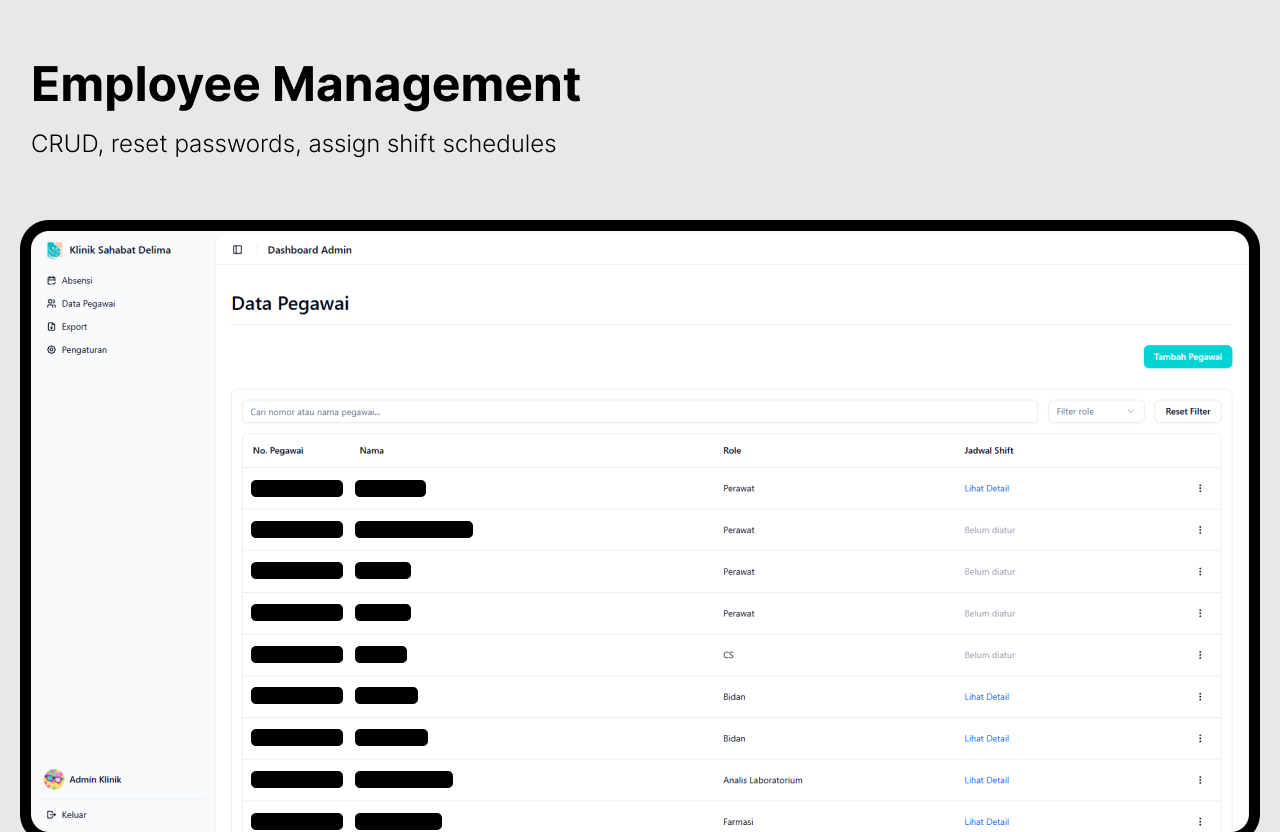Click the Klinik Sahabat Delima logo
This screenshot has width=1280, height=832.
coord(54,249)
